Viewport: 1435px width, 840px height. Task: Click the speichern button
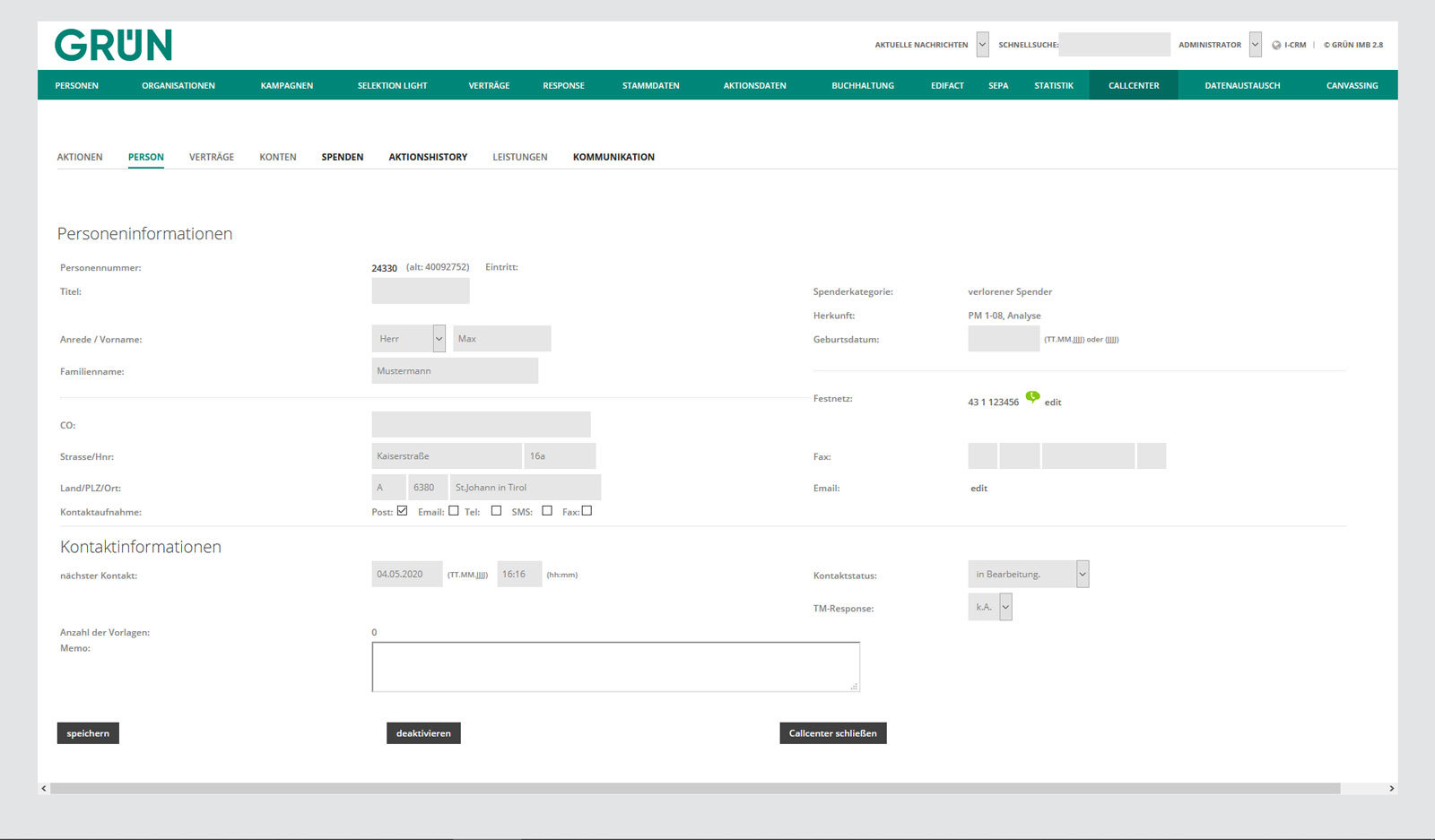88,733
